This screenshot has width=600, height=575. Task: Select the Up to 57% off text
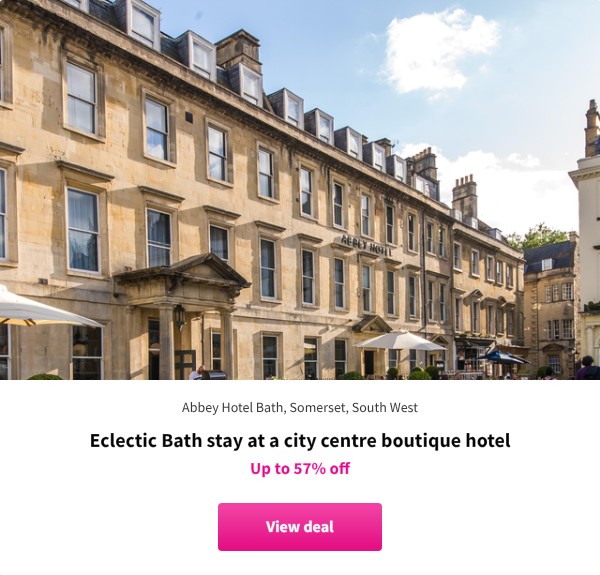pos(300,469)
